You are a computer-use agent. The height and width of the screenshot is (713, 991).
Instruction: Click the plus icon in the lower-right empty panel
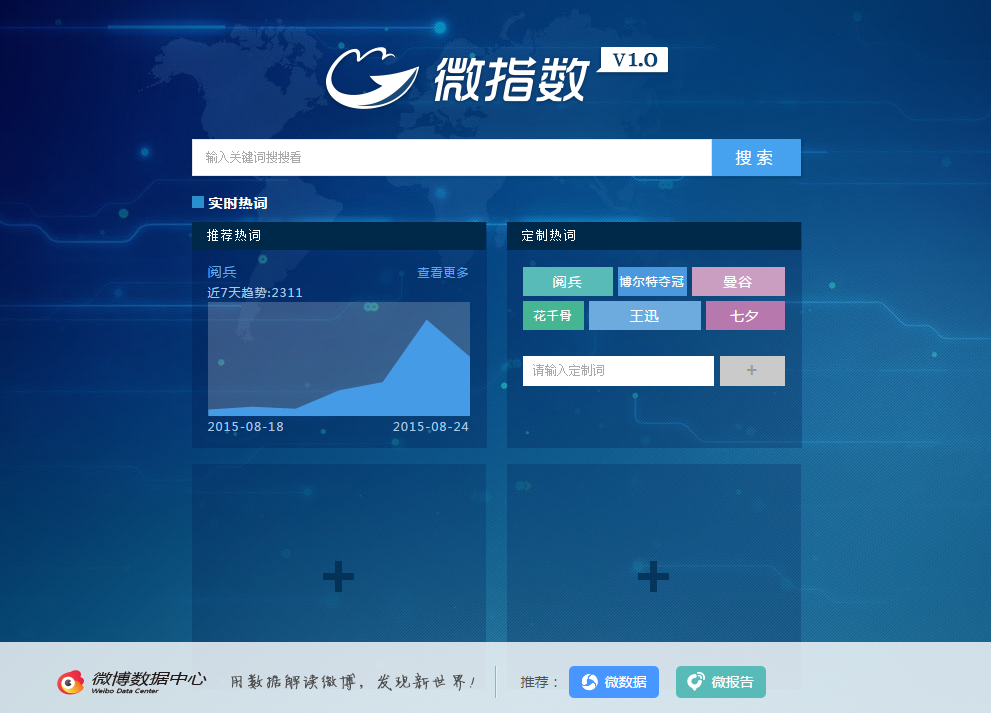click(654, 576)
